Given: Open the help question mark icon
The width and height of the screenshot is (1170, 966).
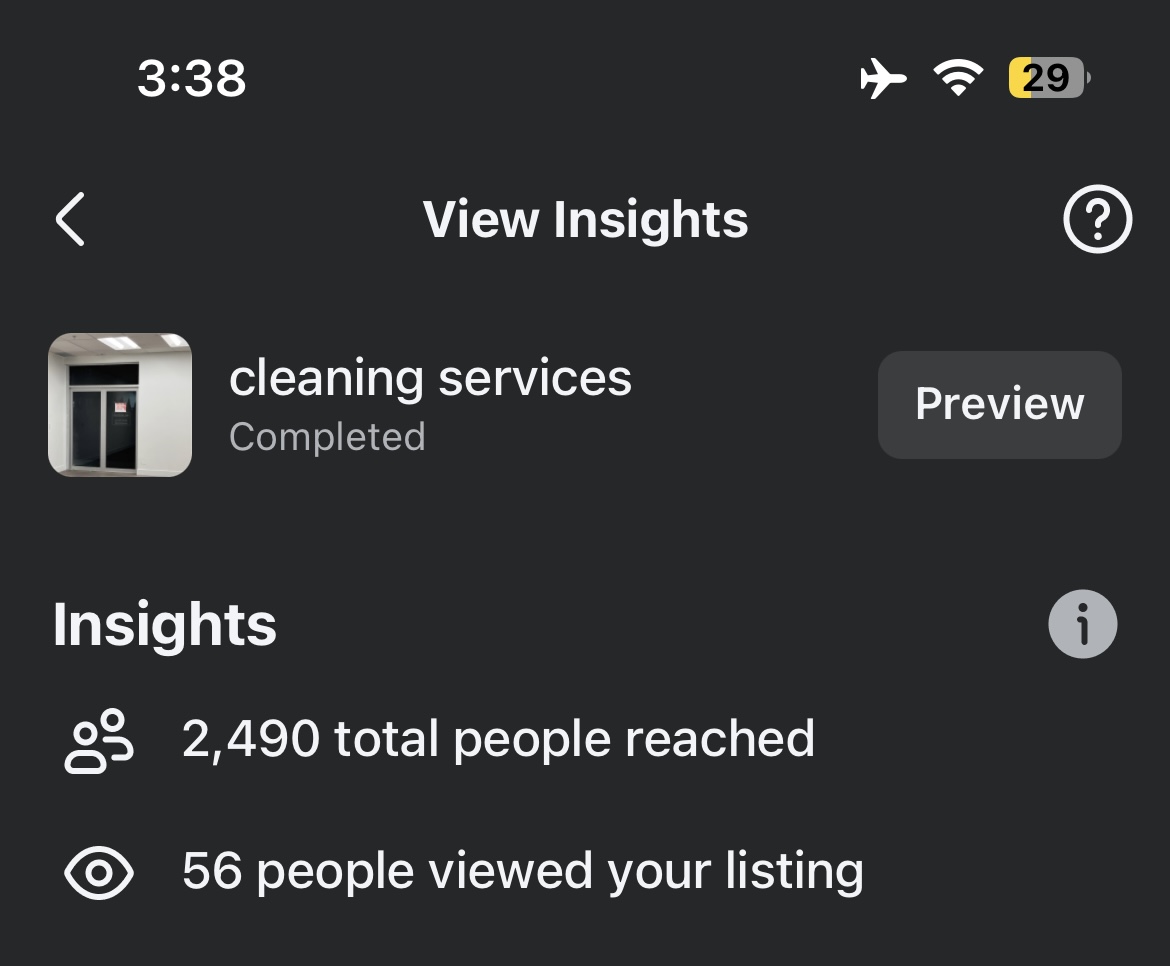Looking at the screenshot, I should coord(1097,221).
